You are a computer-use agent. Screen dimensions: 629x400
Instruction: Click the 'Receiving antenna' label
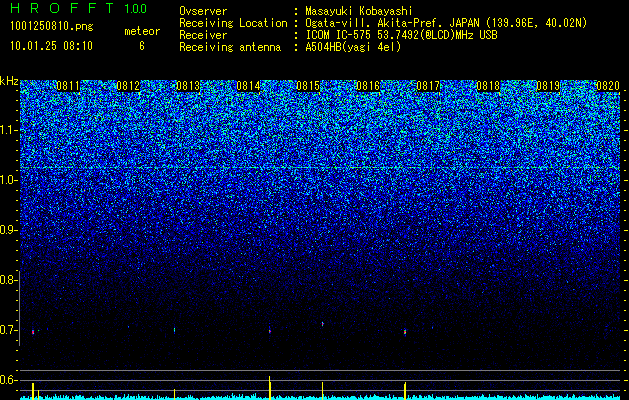point(230,47)
